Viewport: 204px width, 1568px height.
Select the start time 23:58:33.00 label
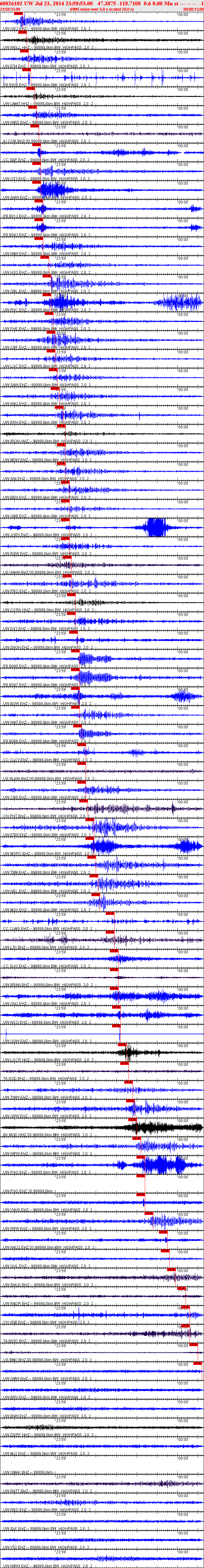(x=10, y=9)
